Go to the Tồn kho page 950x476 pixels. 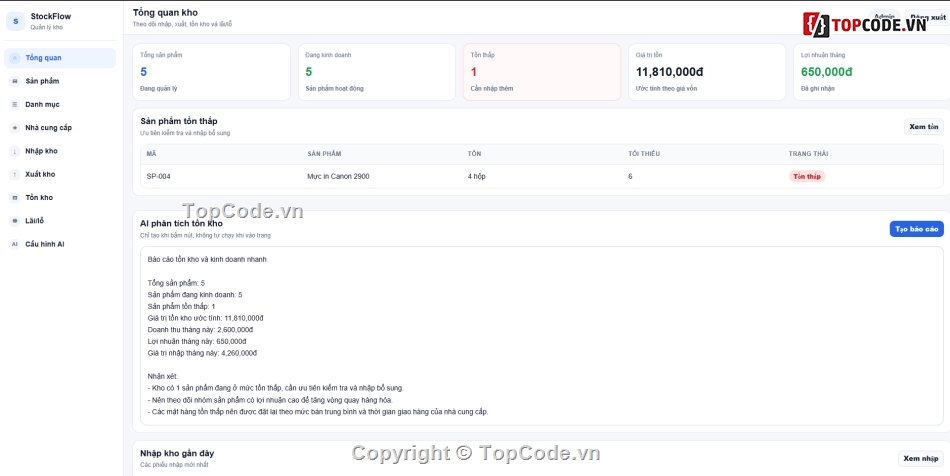click(x=60, y=197)
